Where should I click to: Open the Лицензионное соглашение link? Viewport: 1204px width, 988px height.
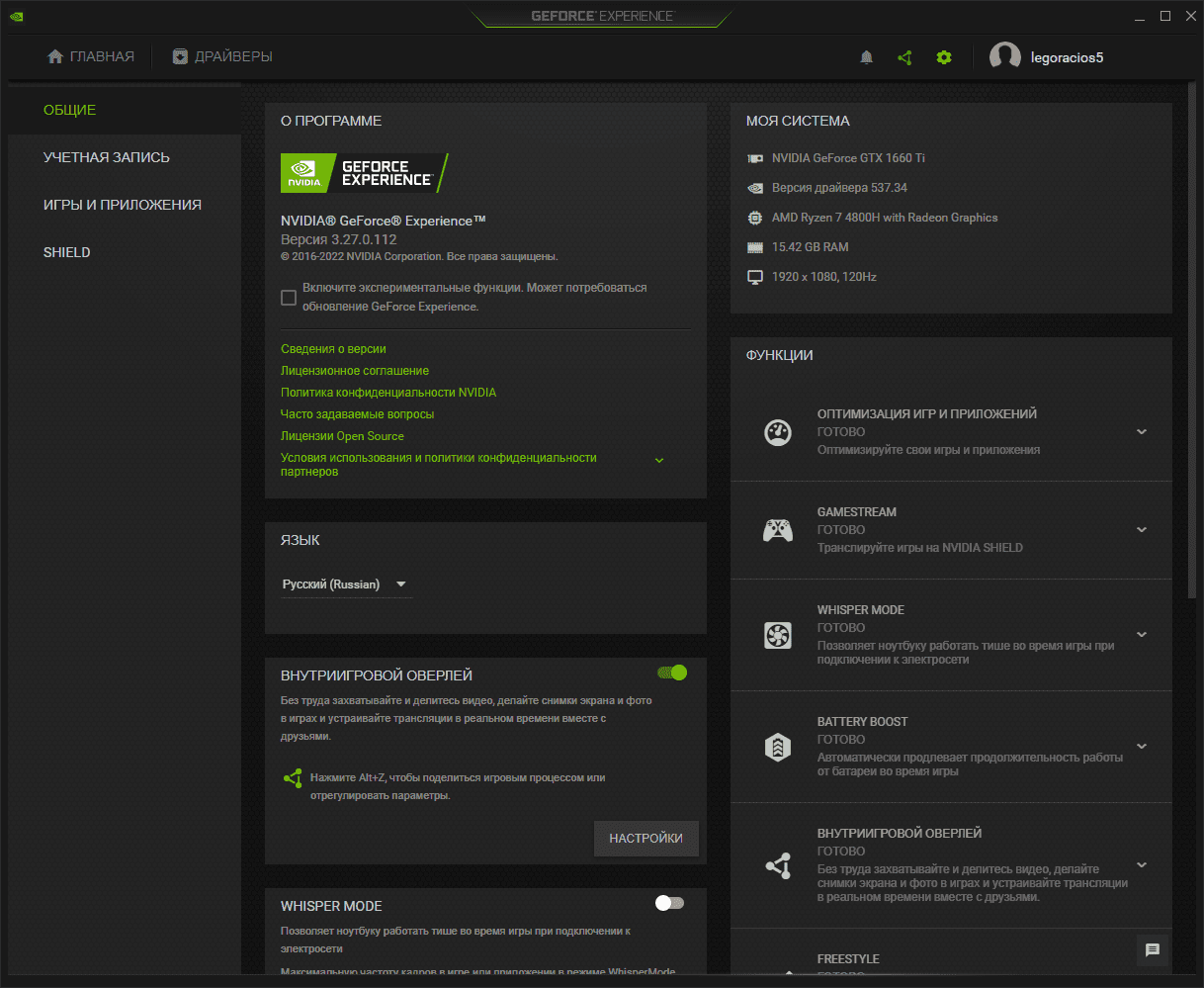click(355, 371)
